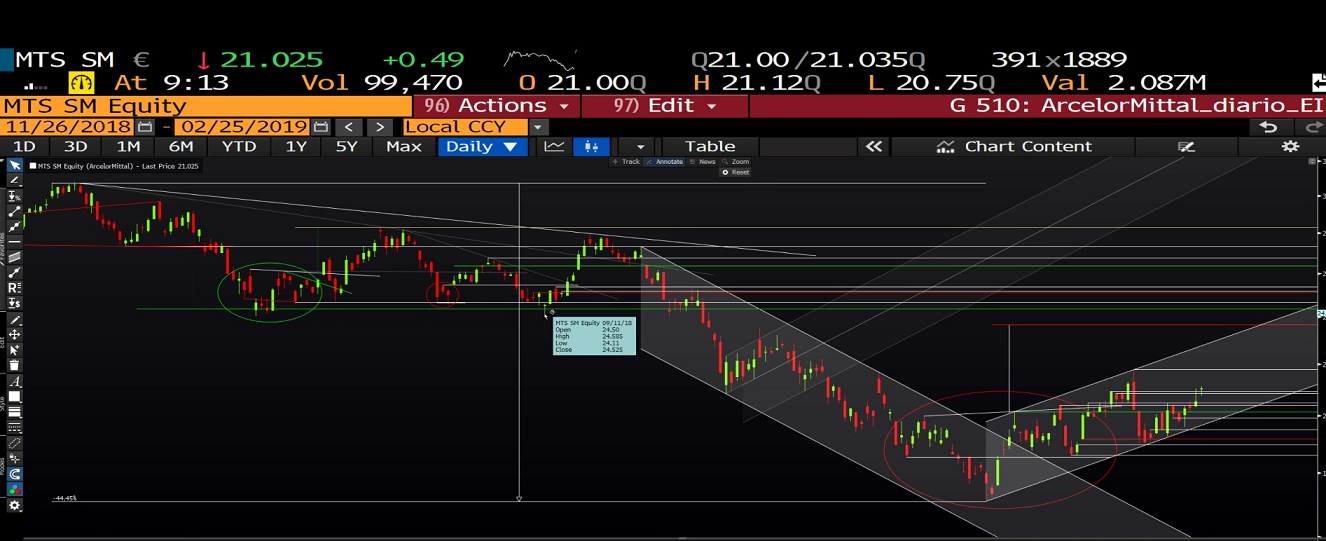Image resolution: width=1326 pixels, height=541 pixels.
Task: Open the 97) Edit dropdown menu
Action: pos(665,106)
